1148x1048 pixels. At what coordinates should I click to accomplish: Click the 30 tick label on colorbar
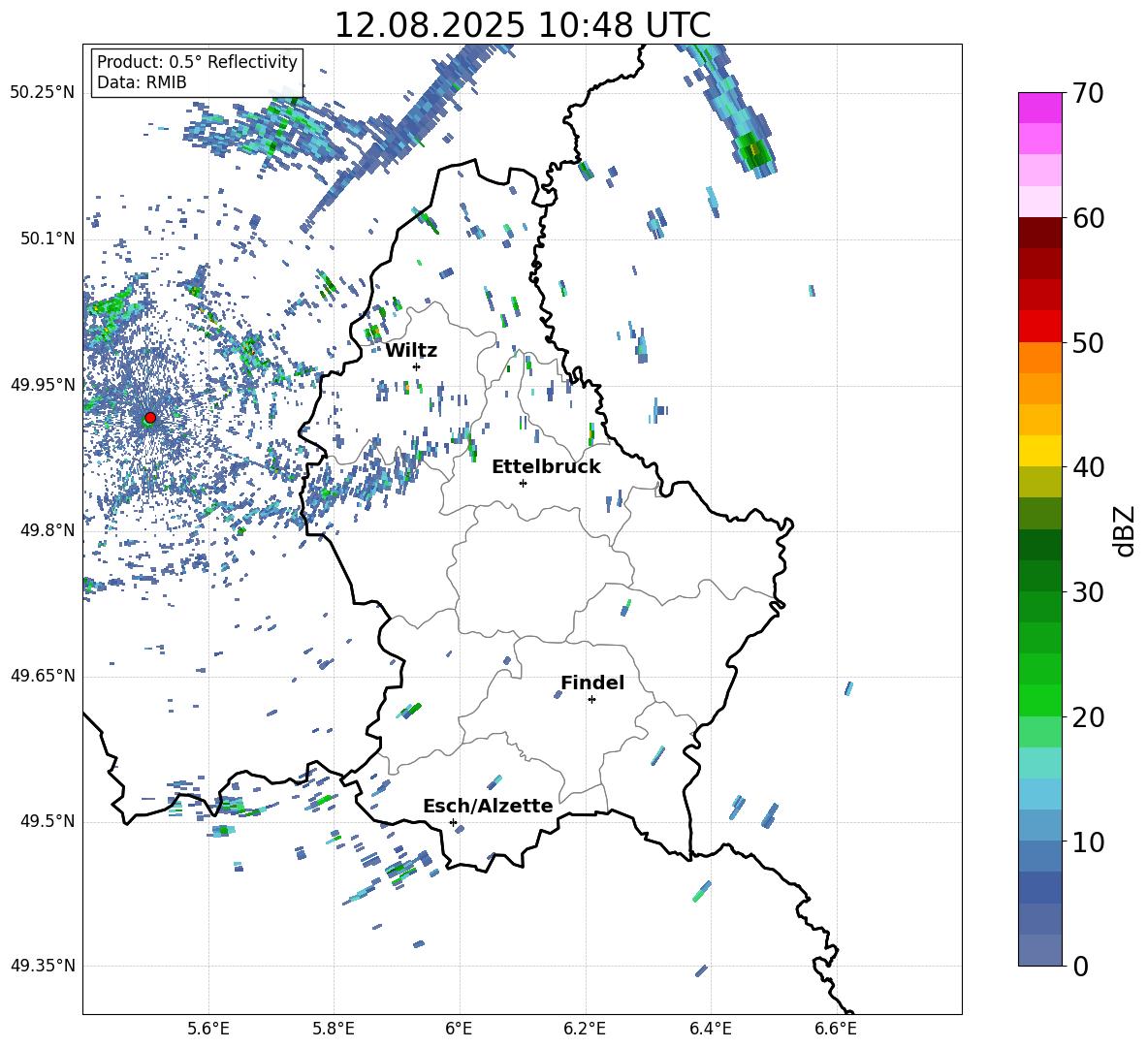1088,592
